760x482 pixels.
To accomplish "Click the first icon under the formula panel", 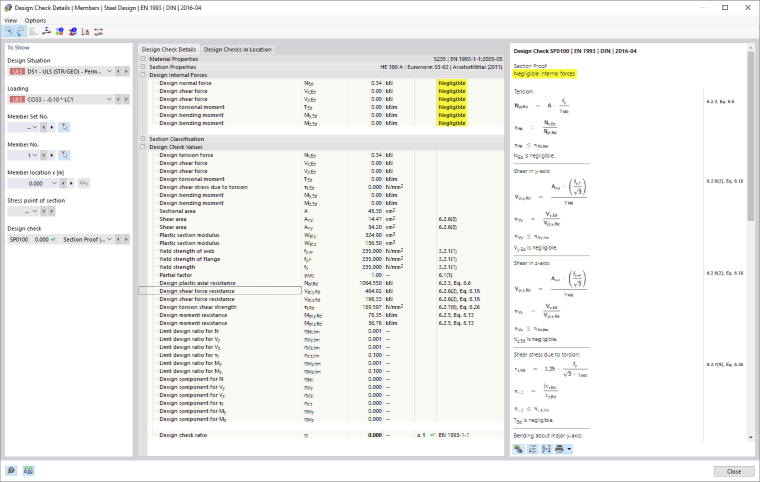I will pos(519,449).
